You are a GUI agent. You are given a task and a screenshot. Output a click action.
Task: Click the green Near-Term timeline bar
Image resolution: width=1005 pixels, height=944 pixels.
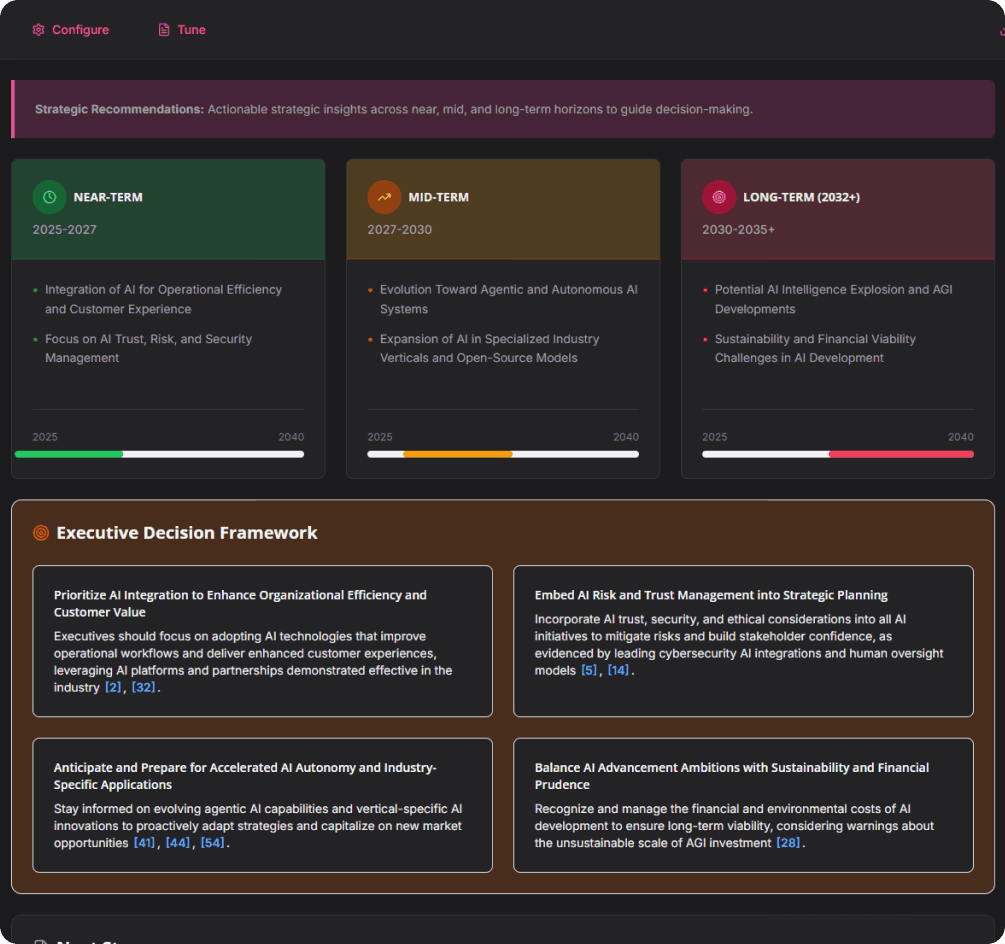click(x=69, y=454)
